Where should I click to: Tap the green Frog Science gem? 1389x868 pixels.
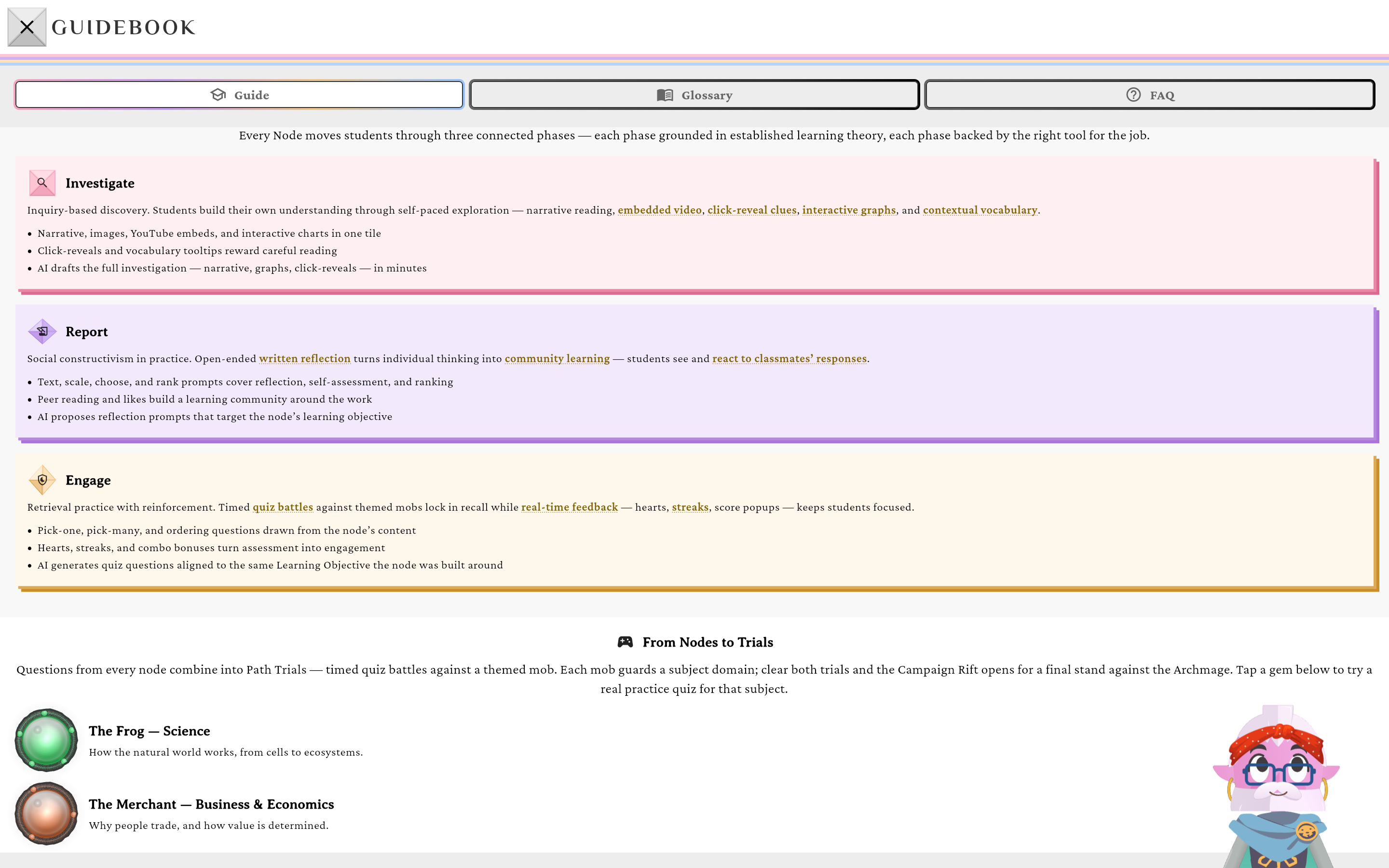46,740
